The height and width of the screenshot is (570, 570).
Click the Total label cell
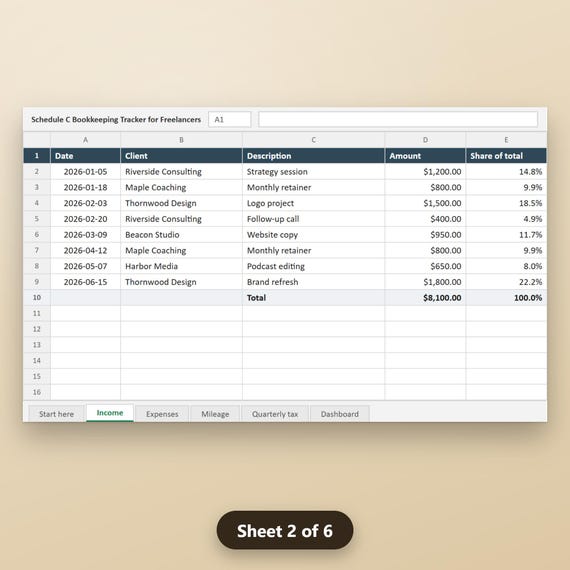tap(313, 297)
